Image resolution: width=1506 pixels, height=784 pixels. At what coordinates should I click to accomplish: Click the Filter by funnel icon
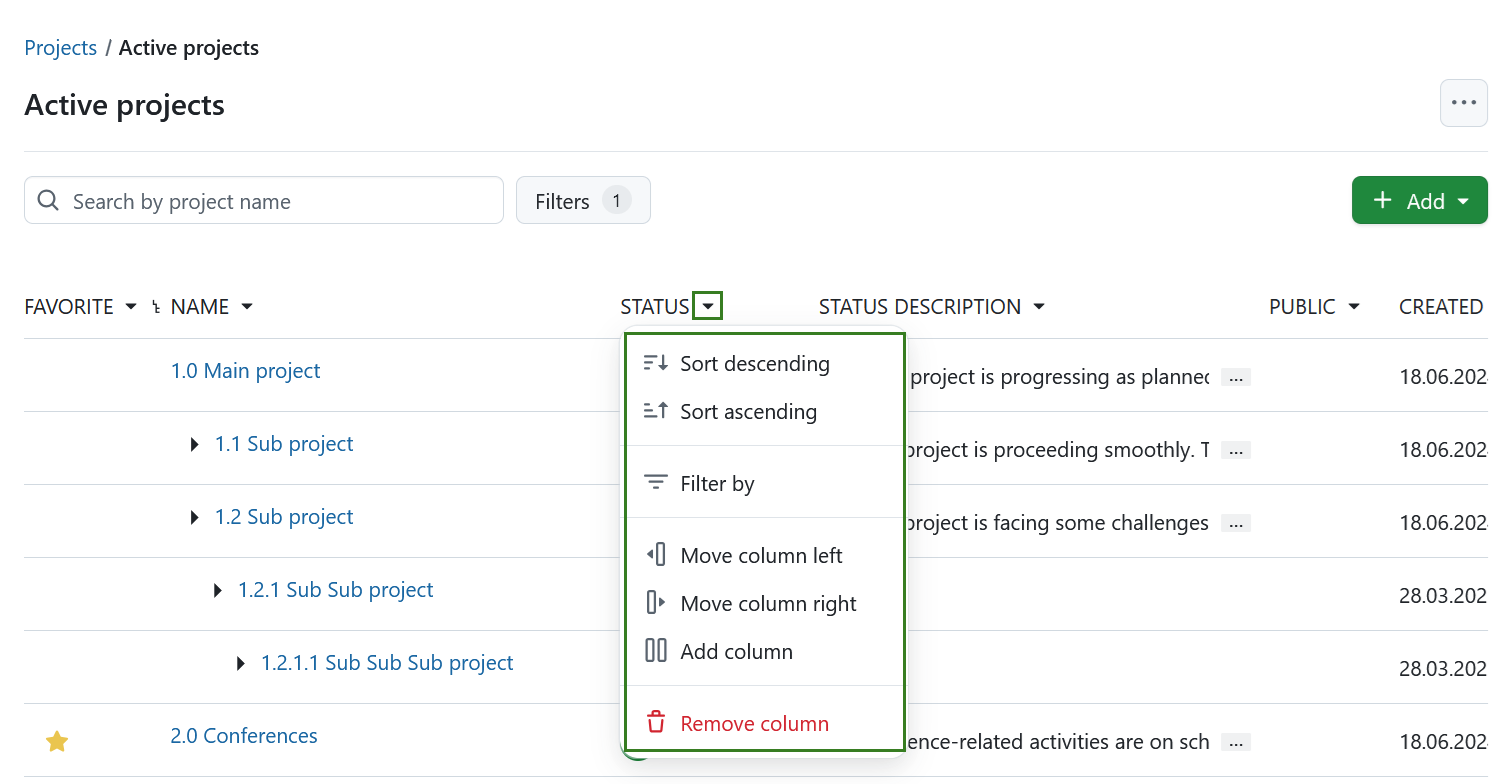pos(656,481)
